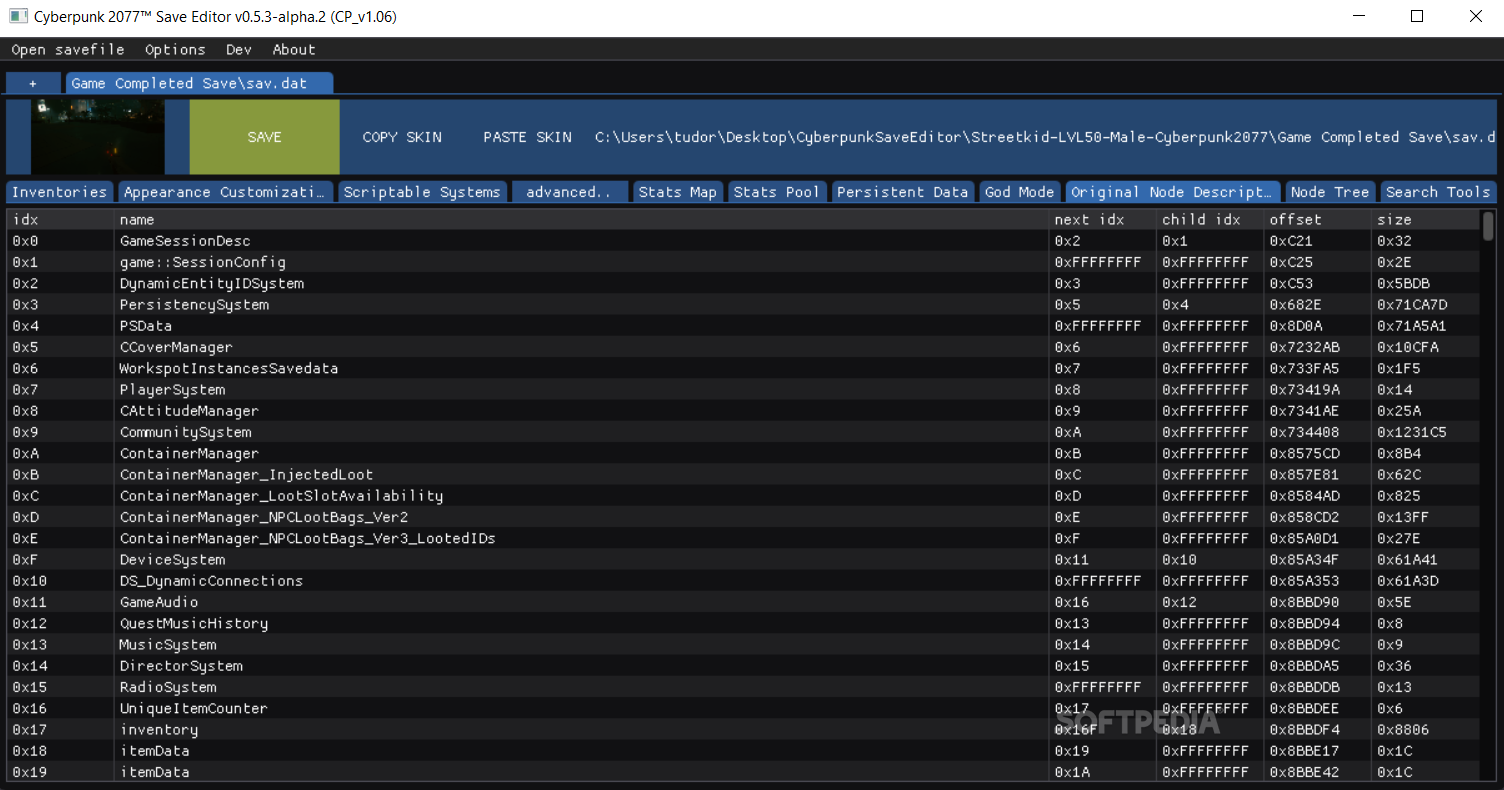Select the CommunitySystem row name

[x=185, y=432]
